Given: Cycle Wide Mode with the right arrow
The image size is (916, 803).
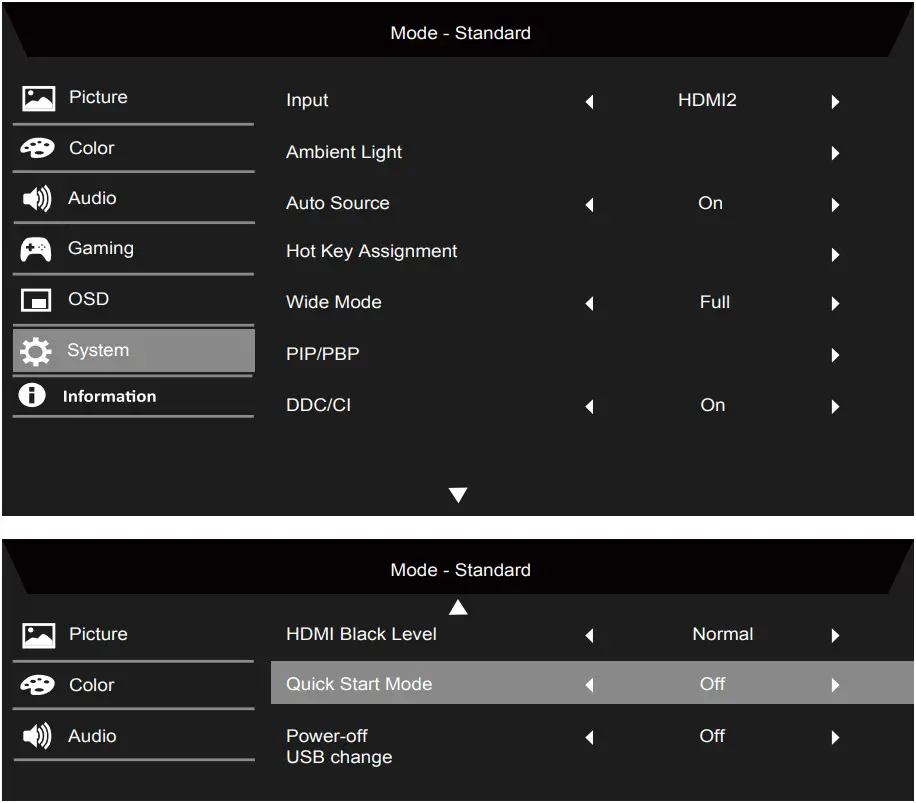Looking at the screenshot, I should tap(835, 303).
